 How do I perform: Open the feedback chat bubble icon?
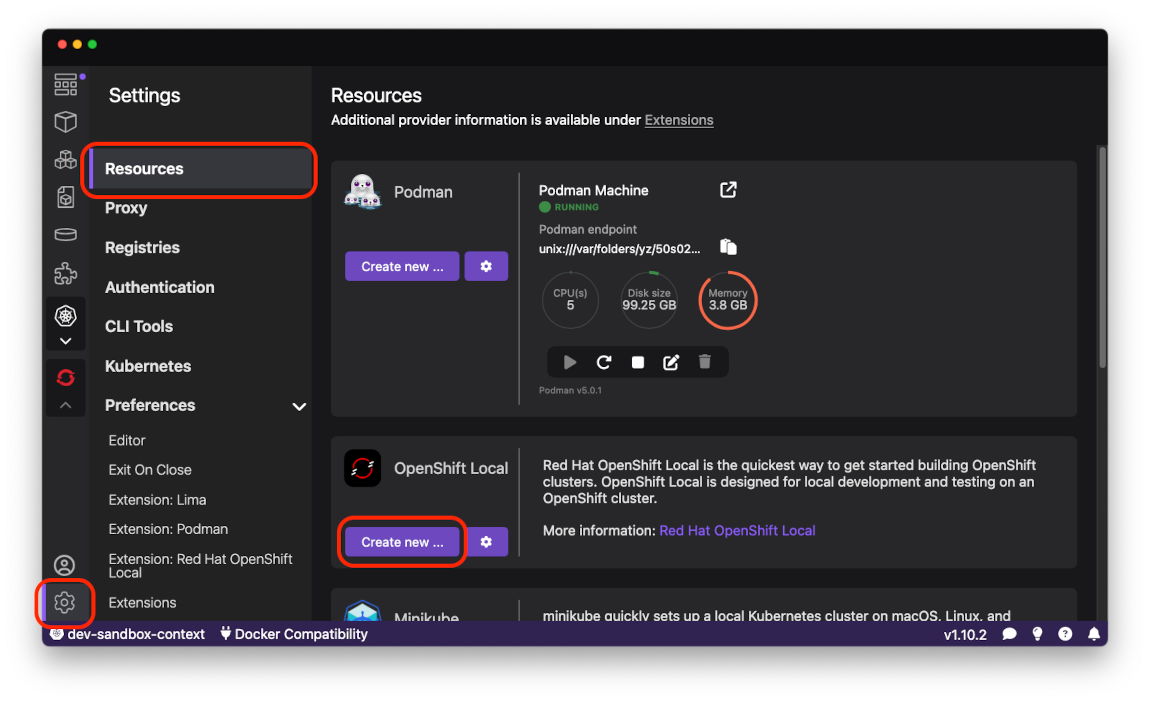[1009, 635]
